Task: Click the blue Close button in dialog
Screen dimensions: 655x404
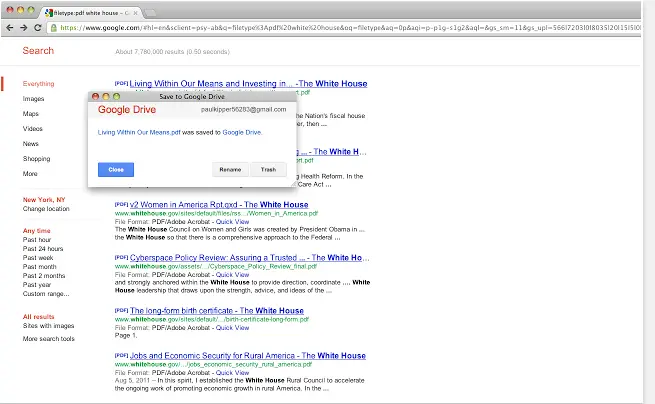Action: 116,170
